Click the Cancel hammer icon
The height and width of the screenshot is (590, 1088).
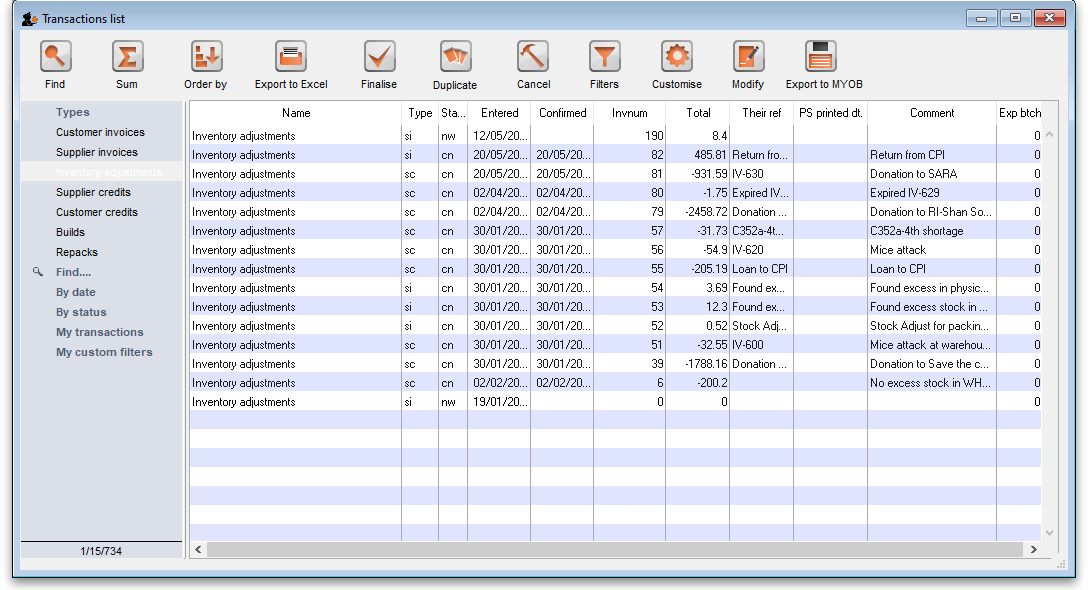coord(533,57)
